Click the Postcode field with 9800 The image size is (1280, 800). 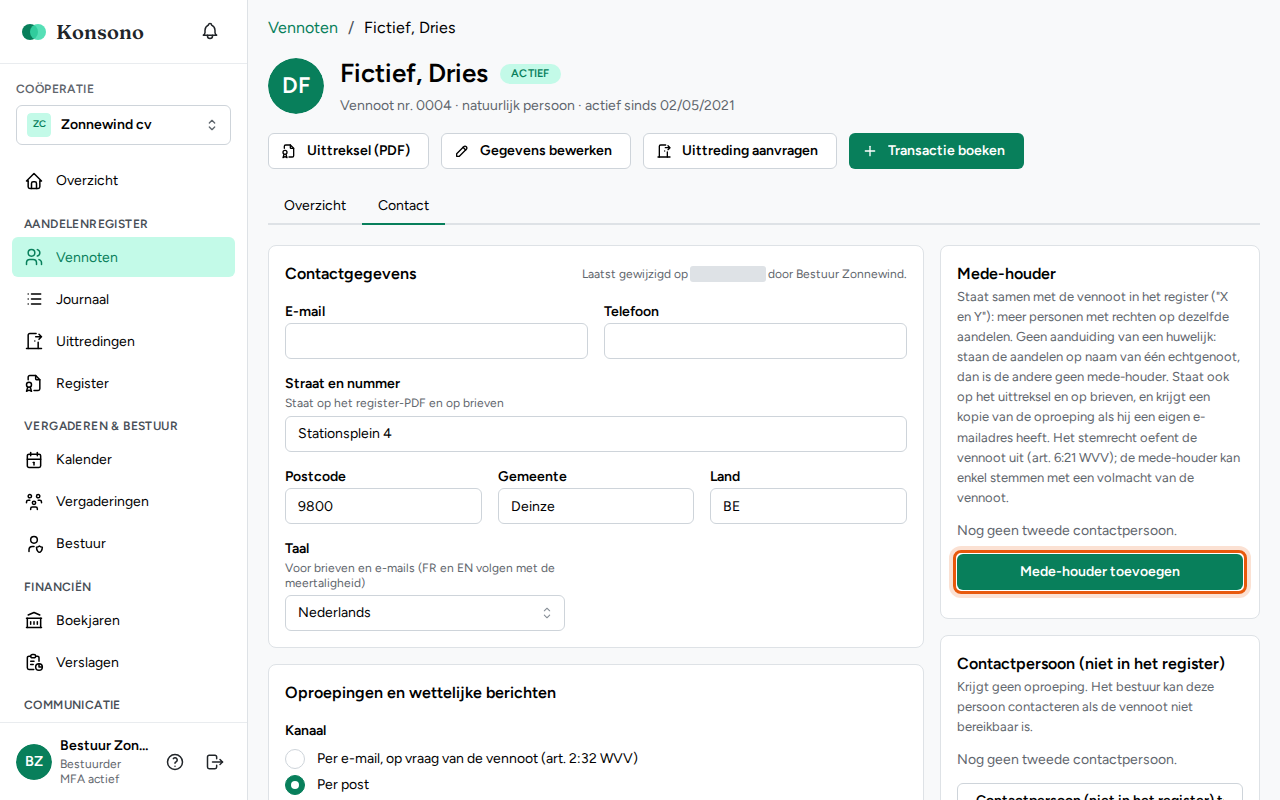coord(383,506)
